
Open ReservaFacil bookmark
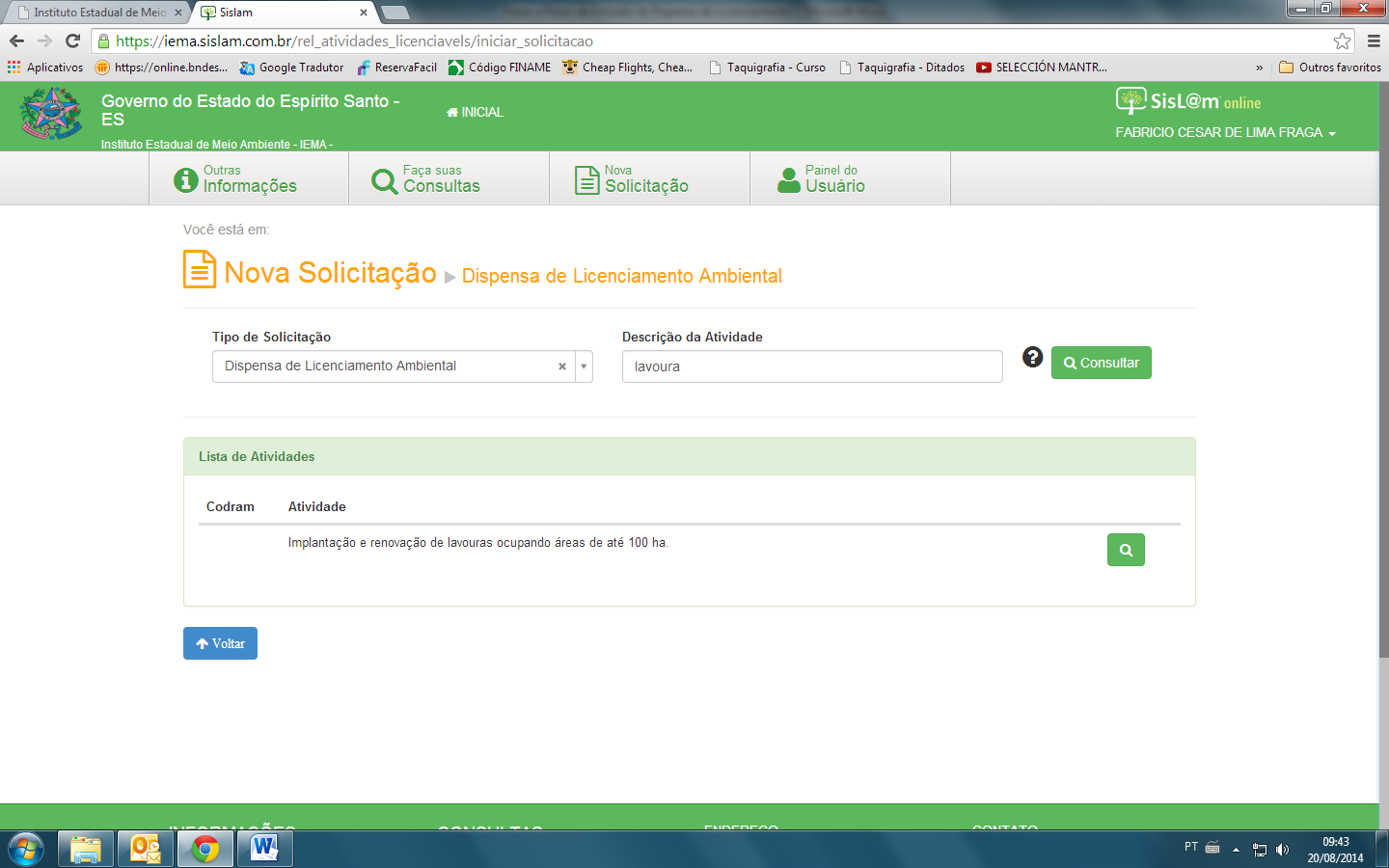pyautogui.click(x=396, y=68)
